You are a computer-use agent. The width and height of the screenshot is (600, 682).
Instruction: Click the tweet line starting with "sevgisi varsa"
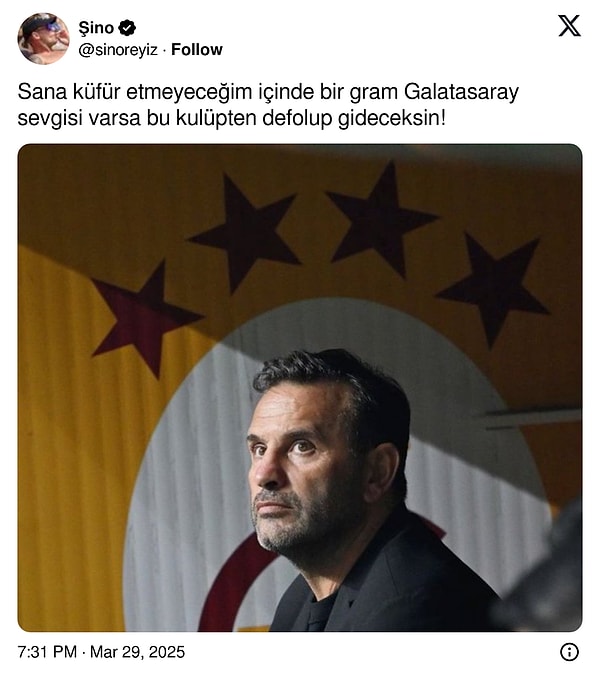231,118
